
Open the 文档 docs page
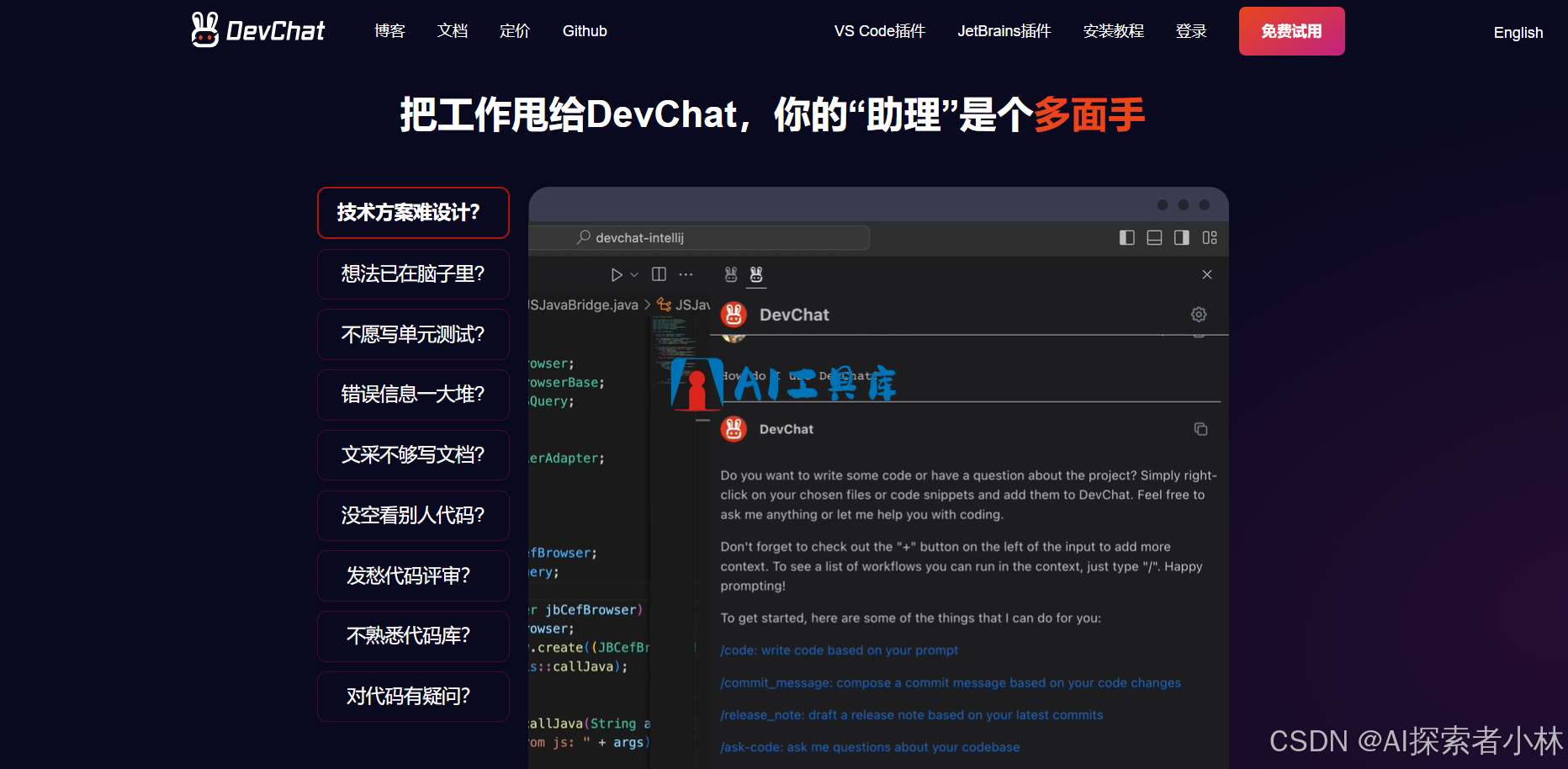point(452,31)
